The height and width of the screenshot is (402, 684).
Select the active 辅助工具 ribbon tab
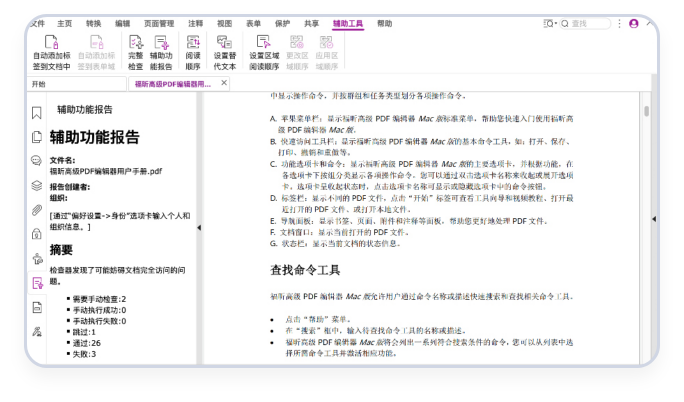coord(348,24)
